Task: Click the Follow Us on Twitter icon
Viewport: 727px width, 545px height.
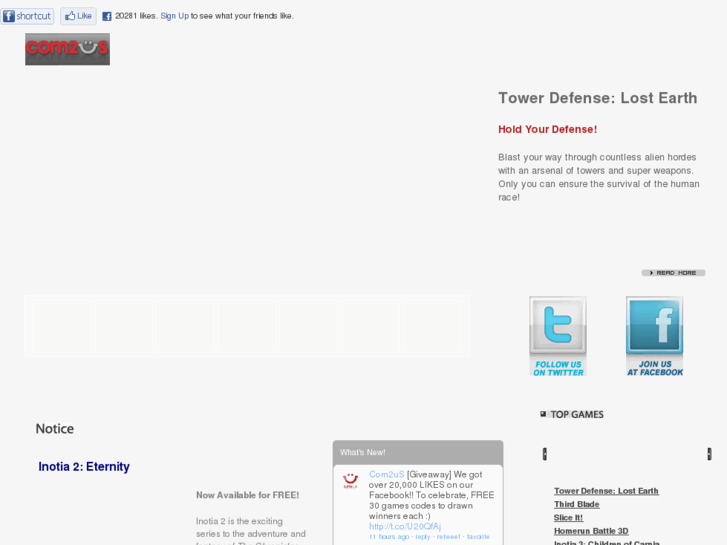Action: pos(558,336)
